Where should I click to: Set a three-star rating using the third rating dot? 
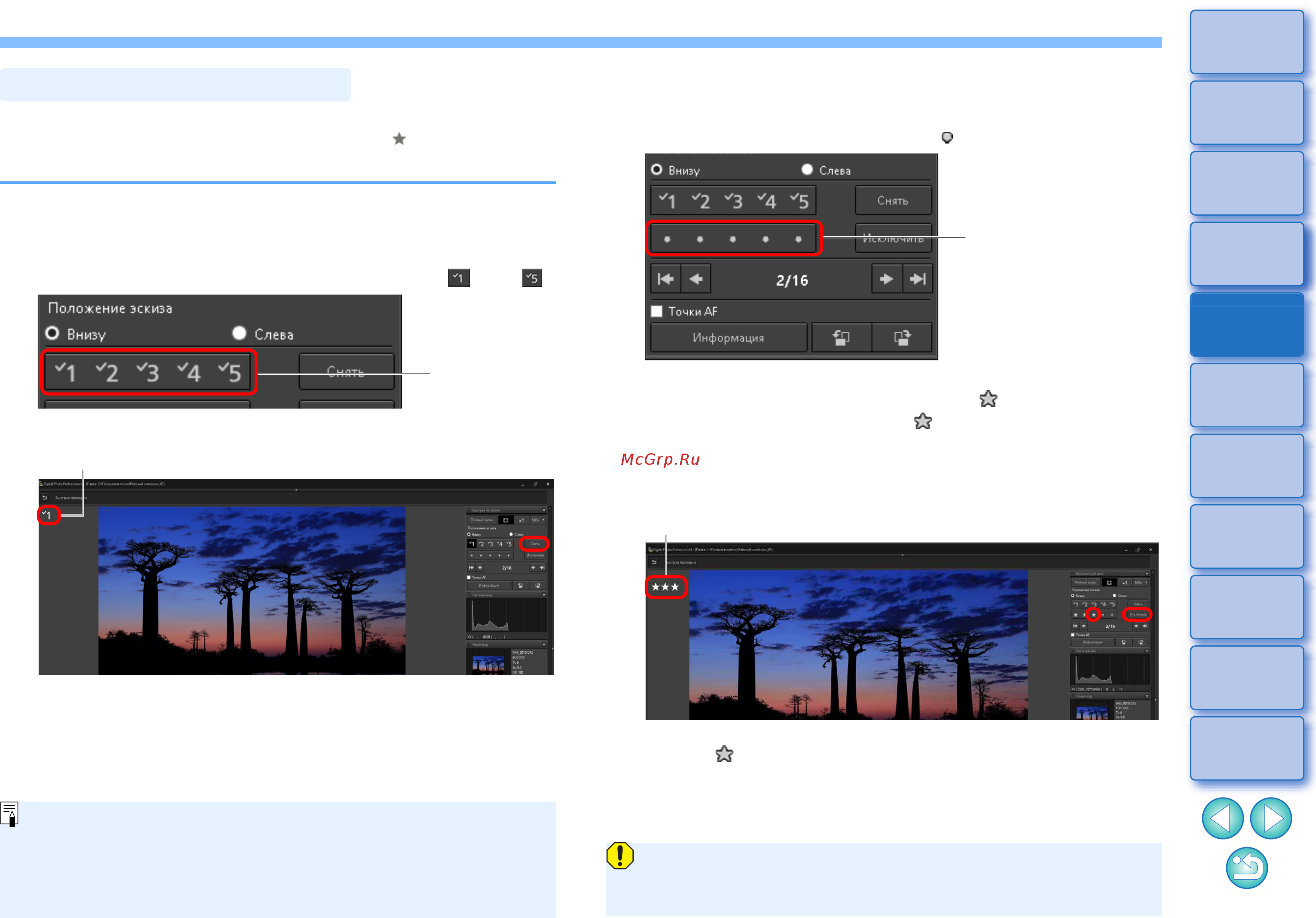click(x=733, y=239)
